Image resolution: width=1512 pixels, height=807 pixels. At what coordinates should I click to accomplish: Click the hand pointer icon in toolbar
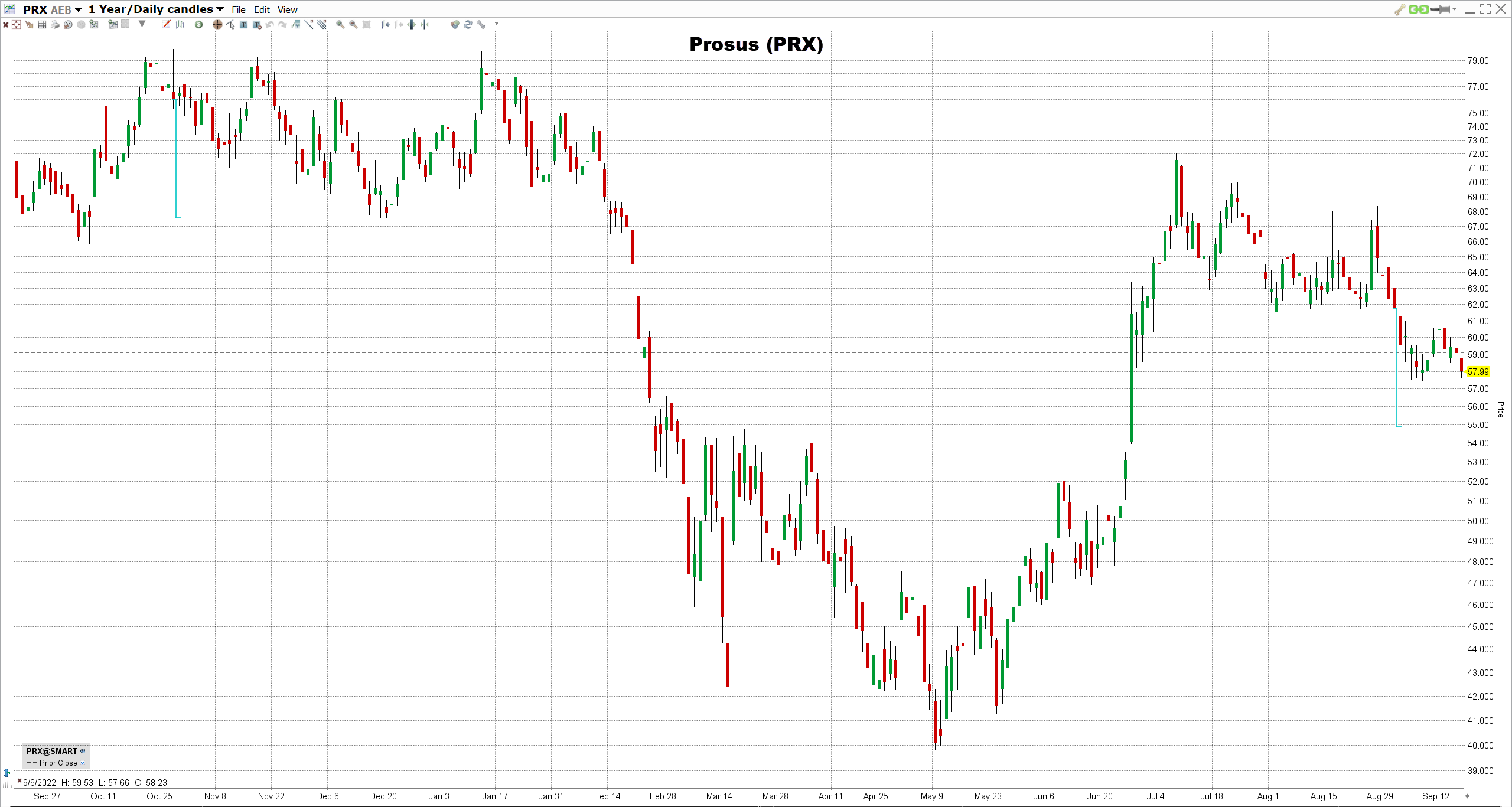(x=29, y=24)
